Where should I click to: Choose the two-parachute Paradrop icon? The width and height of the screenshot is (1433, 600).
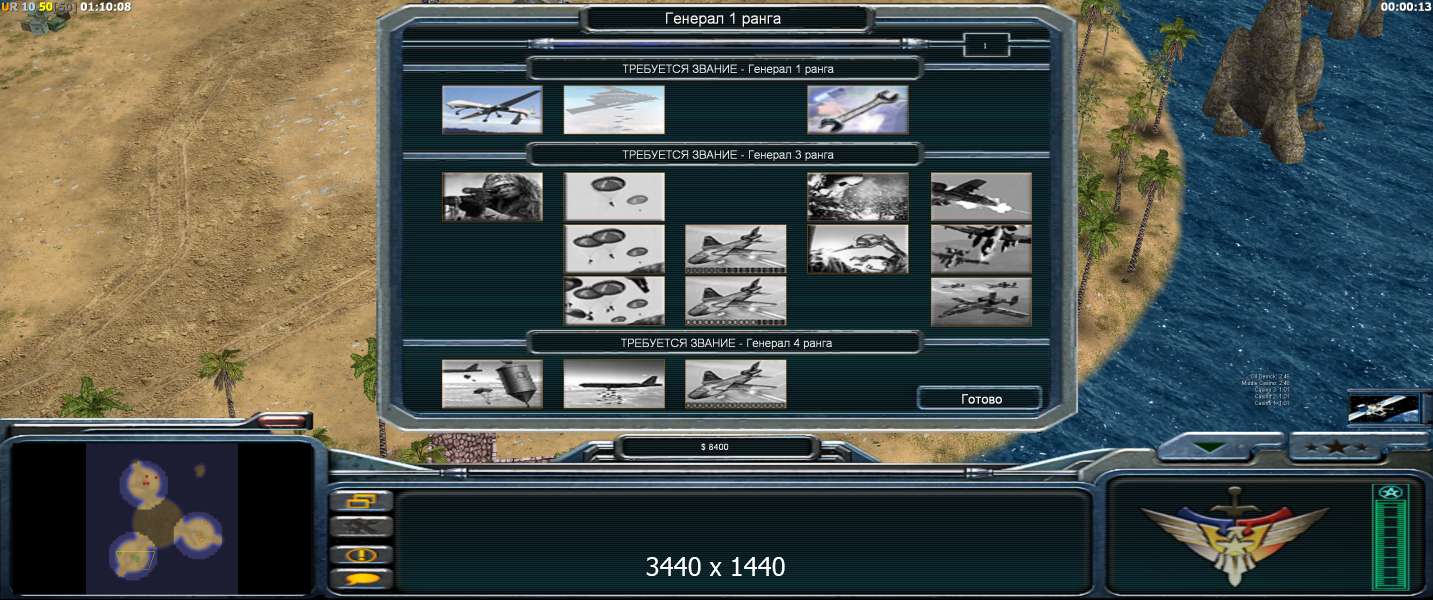pos(614,196)
